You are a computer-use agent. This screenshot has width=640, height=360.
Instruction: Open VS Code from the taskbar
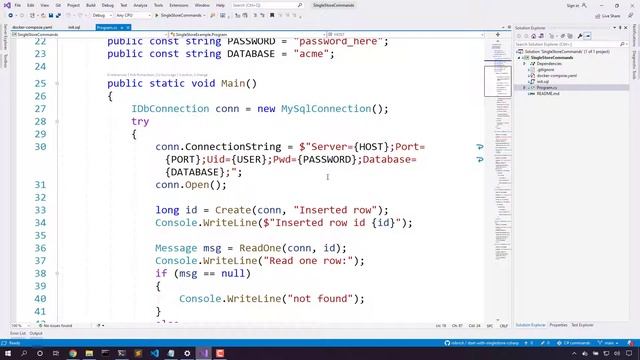click(x=155, y=353)
